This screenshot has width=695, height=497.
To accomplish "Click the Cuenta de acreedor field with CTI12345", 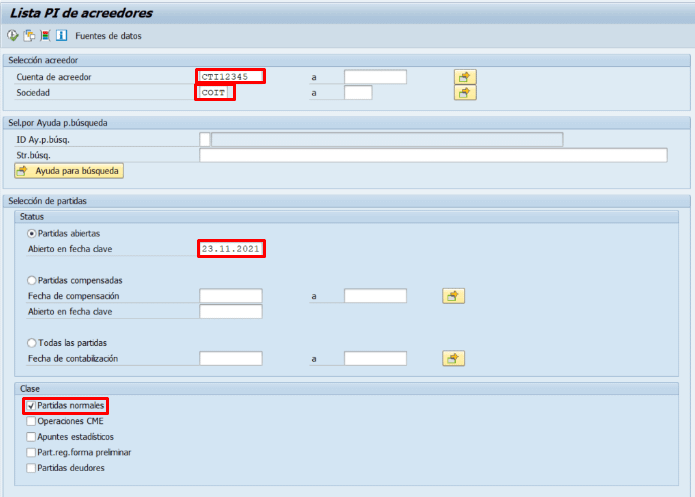I will (231, 77).
